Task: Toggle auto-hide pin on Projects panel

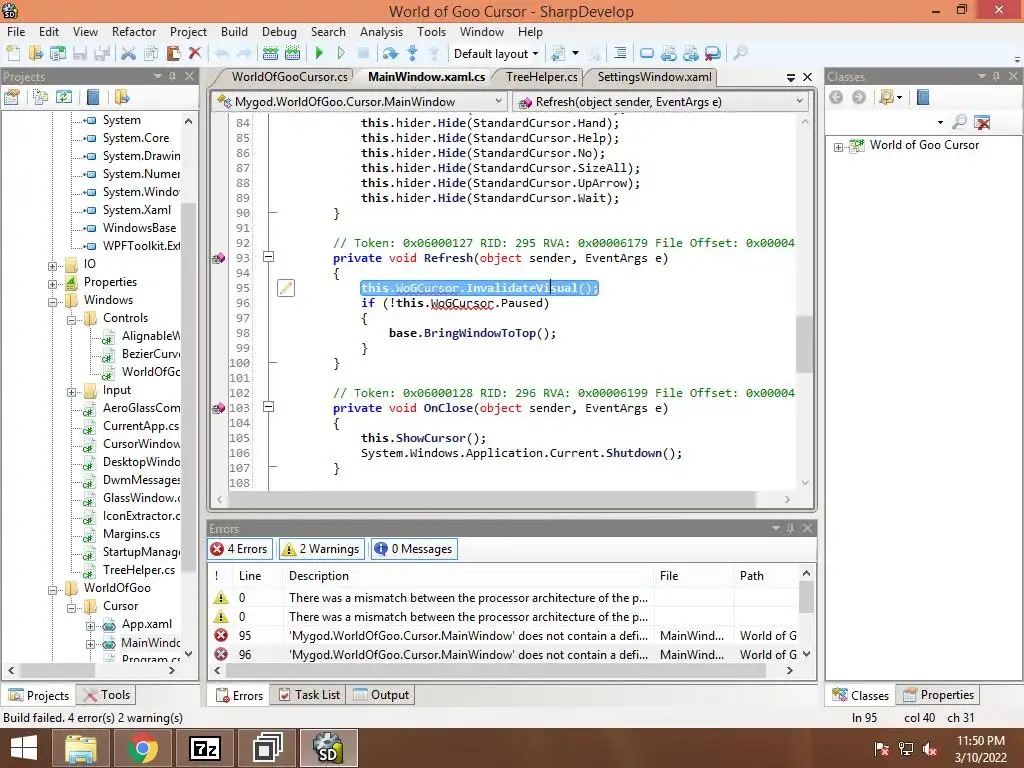Action: 172,76
